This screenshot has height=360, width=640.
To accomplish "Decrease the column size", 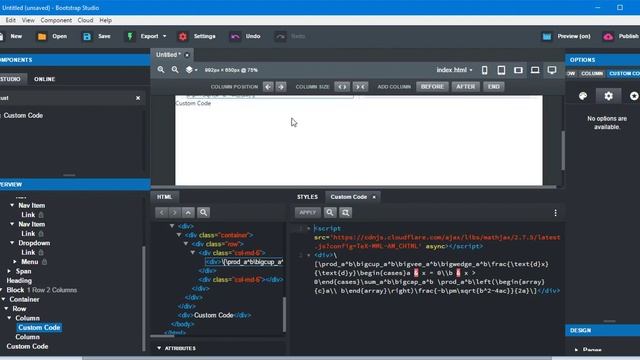I will 360,87.
